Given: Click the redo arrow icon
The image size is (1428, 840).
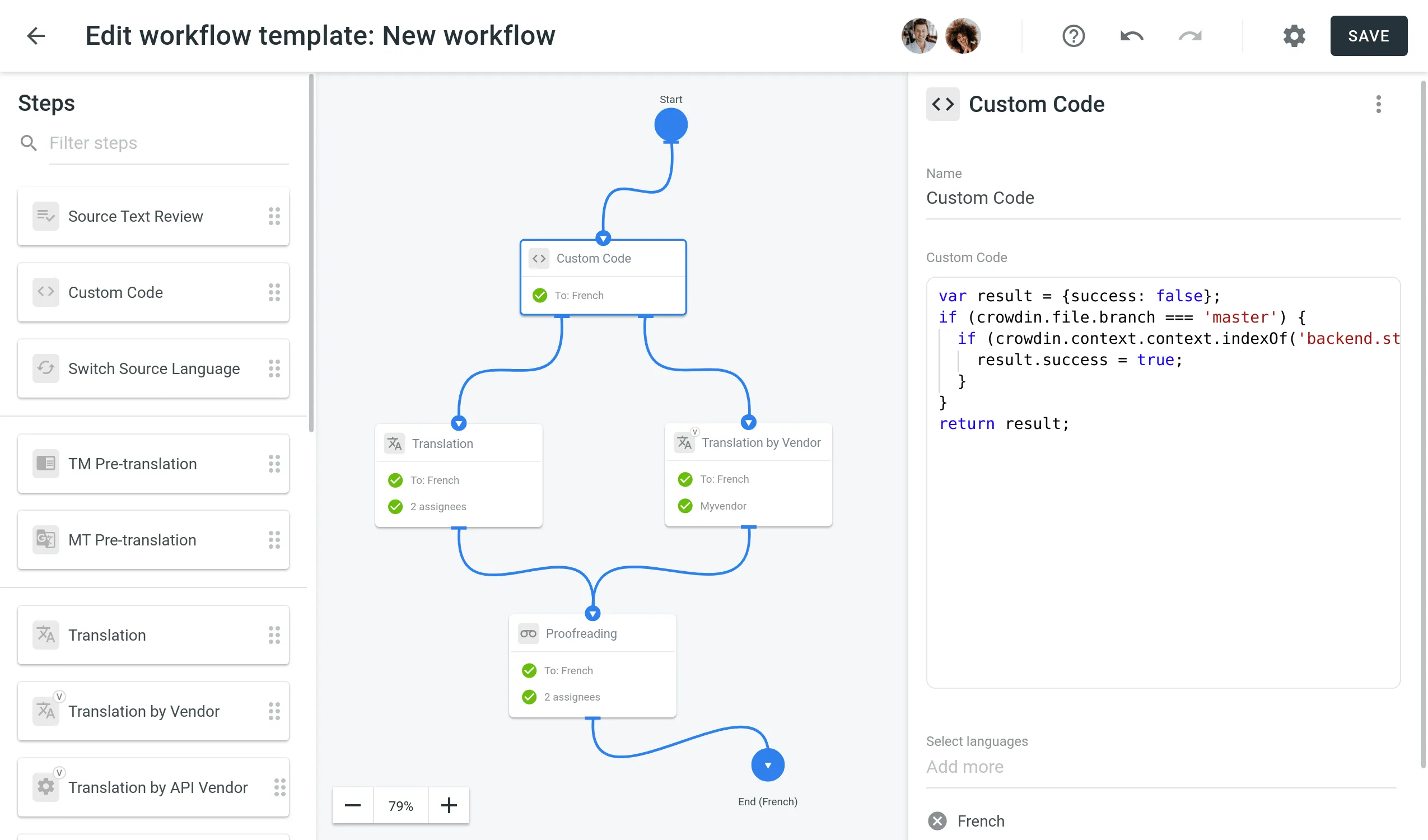Looking at the screenshot, I should pos(1189,36).
